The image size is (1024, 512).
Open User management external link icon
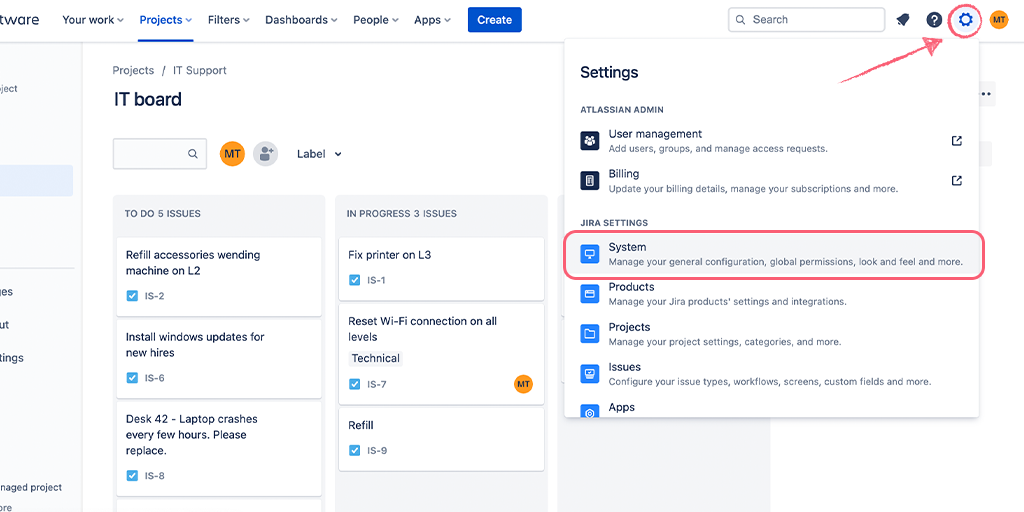[x=957, y=140]
